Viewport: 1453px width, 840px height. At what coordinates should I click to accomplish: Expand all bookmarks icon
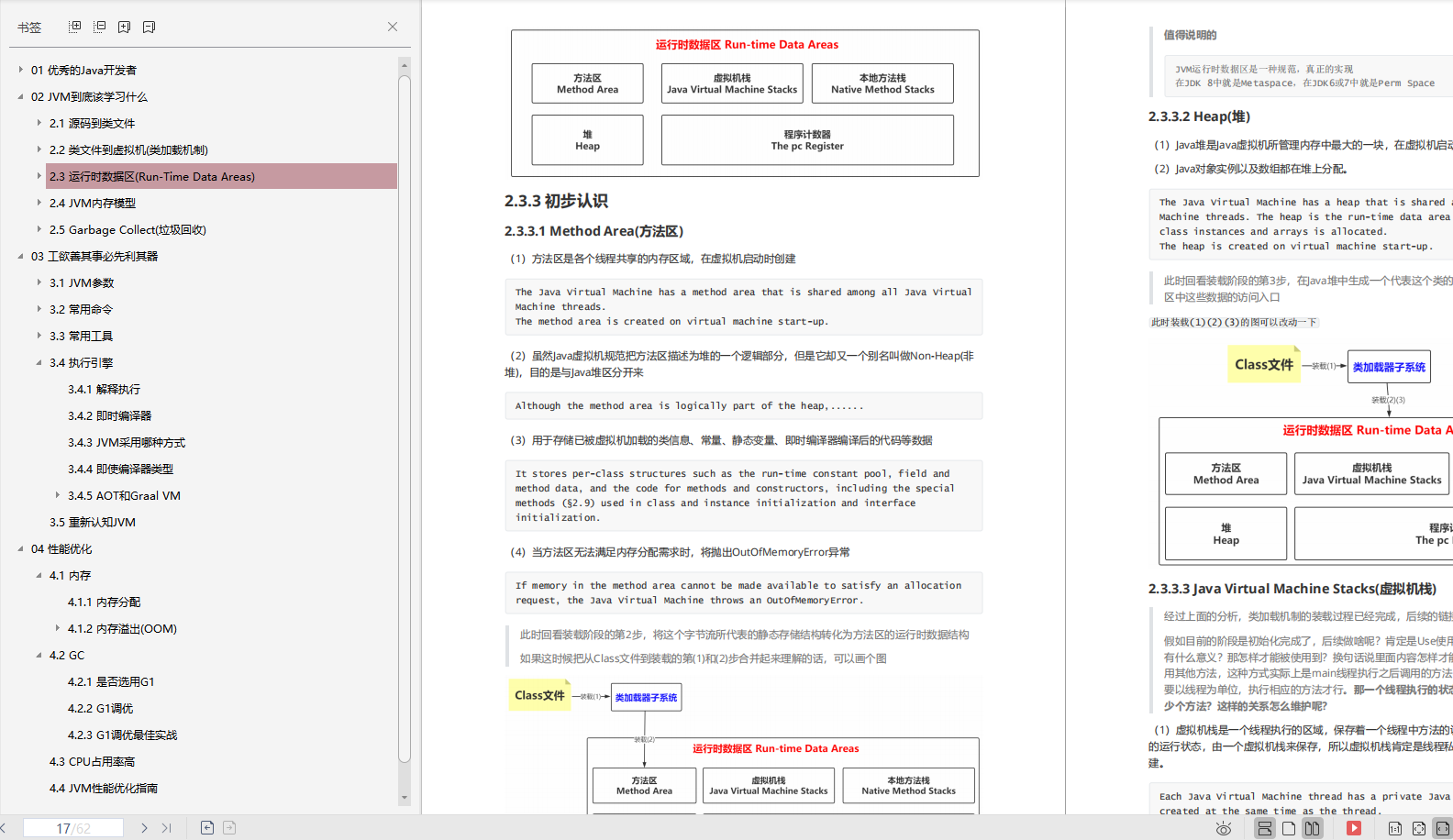point(75,27)
